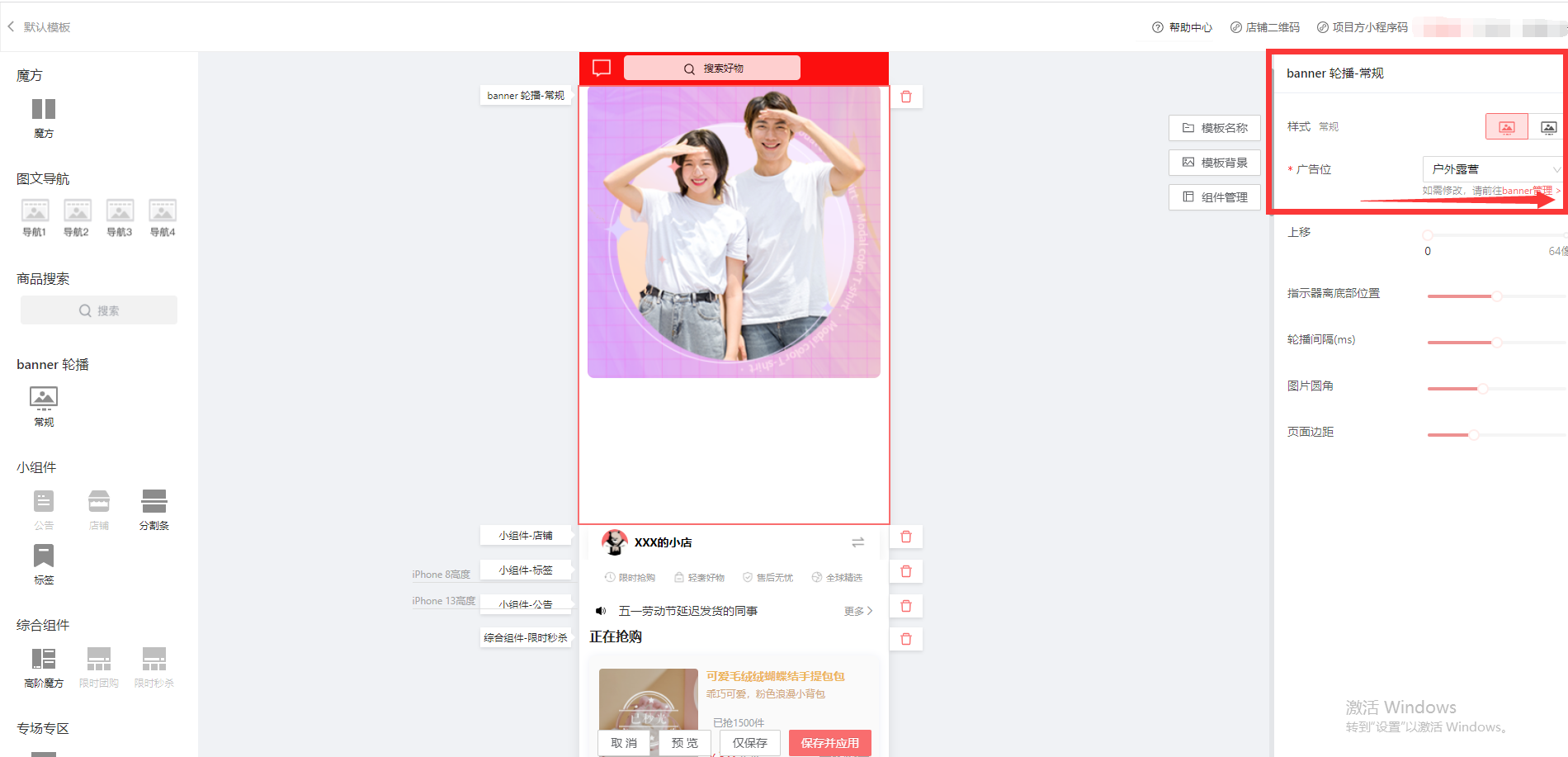Add the 导航1 image navigation component

pyautogui.click(x=35, y=211)
